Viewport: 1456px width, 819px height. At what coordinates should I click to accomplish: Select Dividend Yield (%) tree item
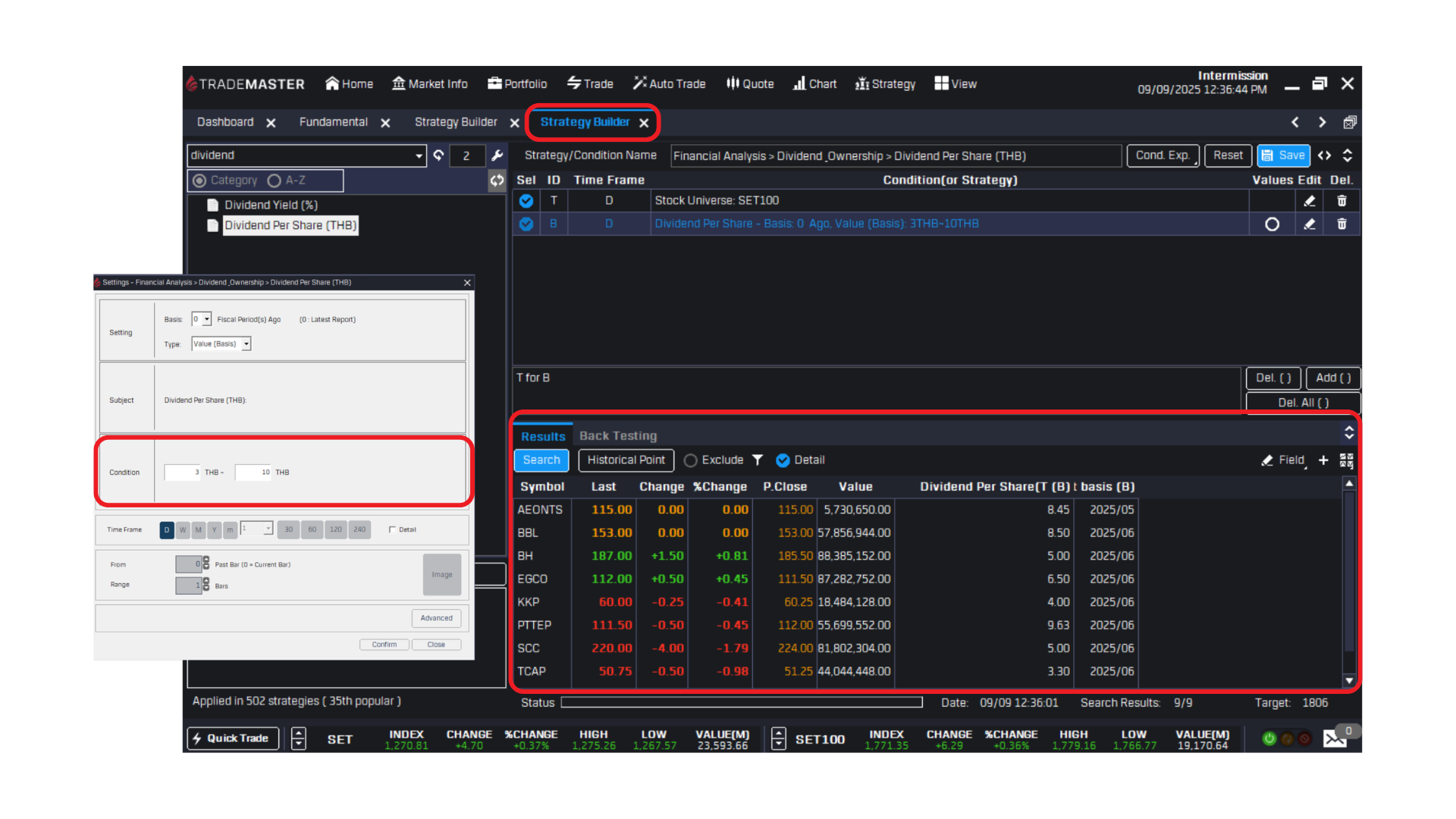pos(271,206)
